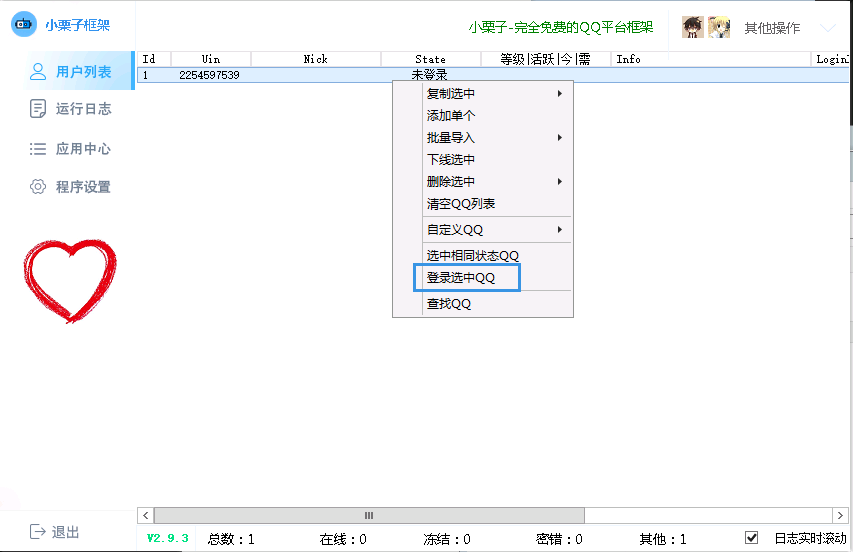Open the 其他操作 dropdown
This screenshot has height=552, width=853.
(x=772, y=28)
